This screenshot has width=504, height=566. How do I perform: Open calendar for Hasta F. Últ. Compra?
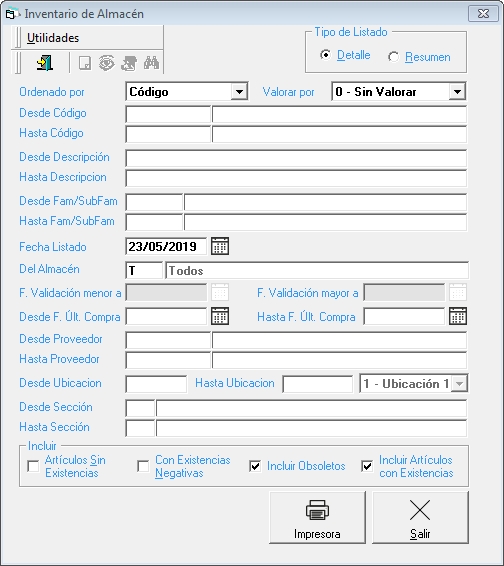(458, 316)
